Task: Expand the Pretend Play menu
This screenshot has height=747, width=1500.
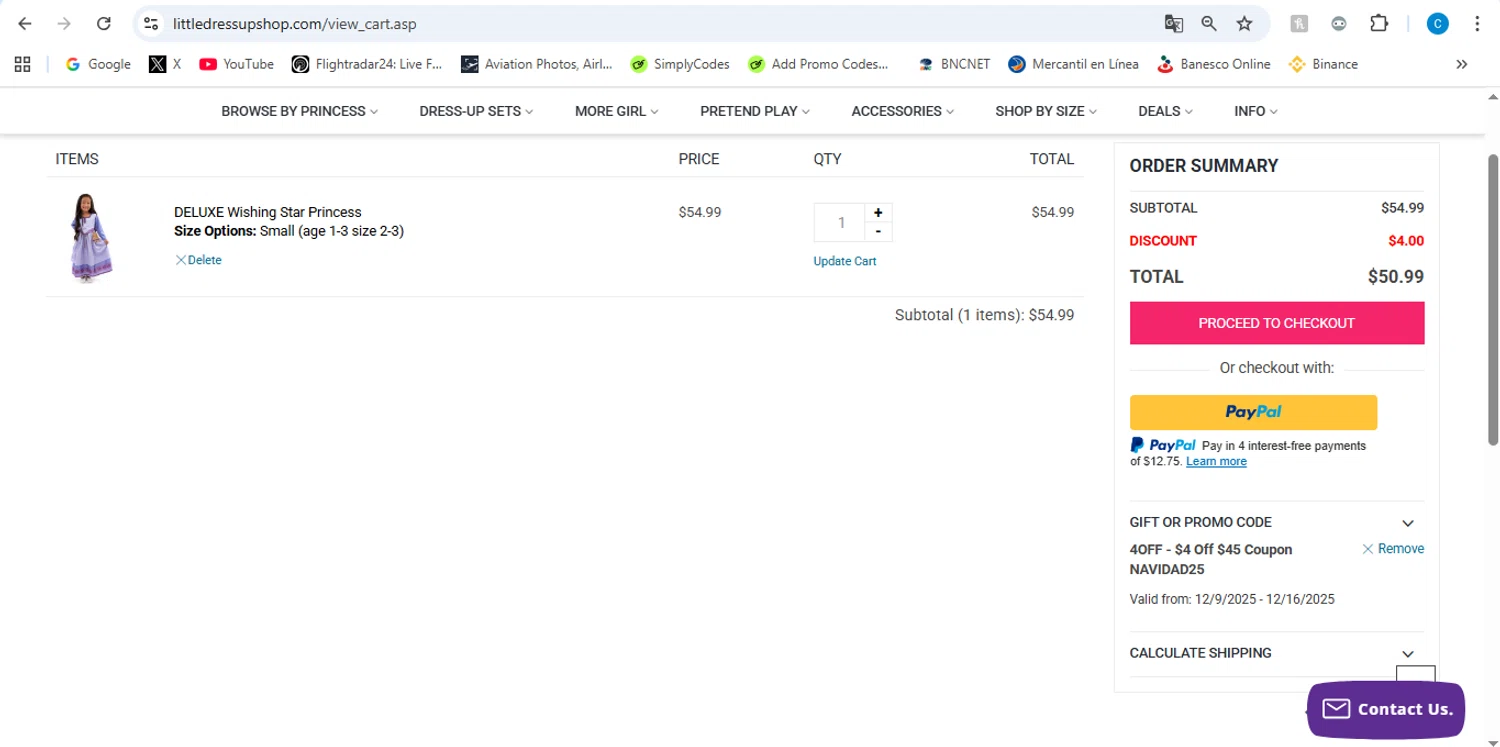Action: [x=755, y=111]
